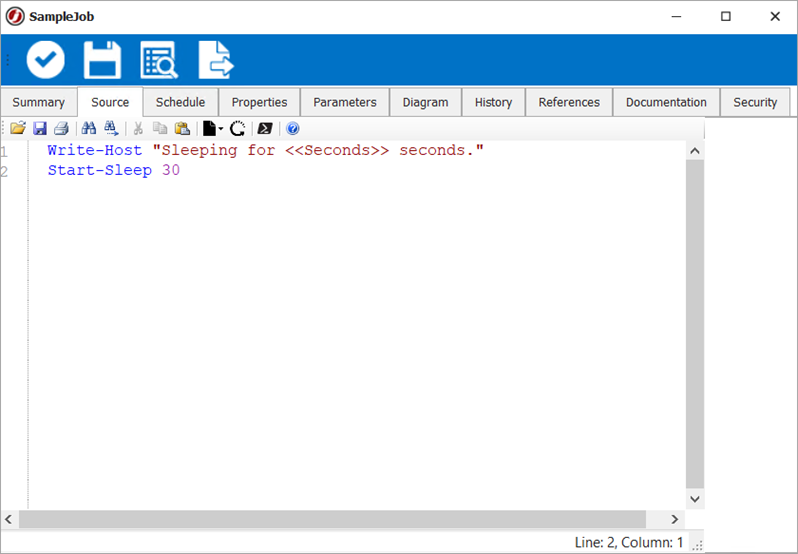Click the value 30 after Start-Sleep

(x=171, y=170)
